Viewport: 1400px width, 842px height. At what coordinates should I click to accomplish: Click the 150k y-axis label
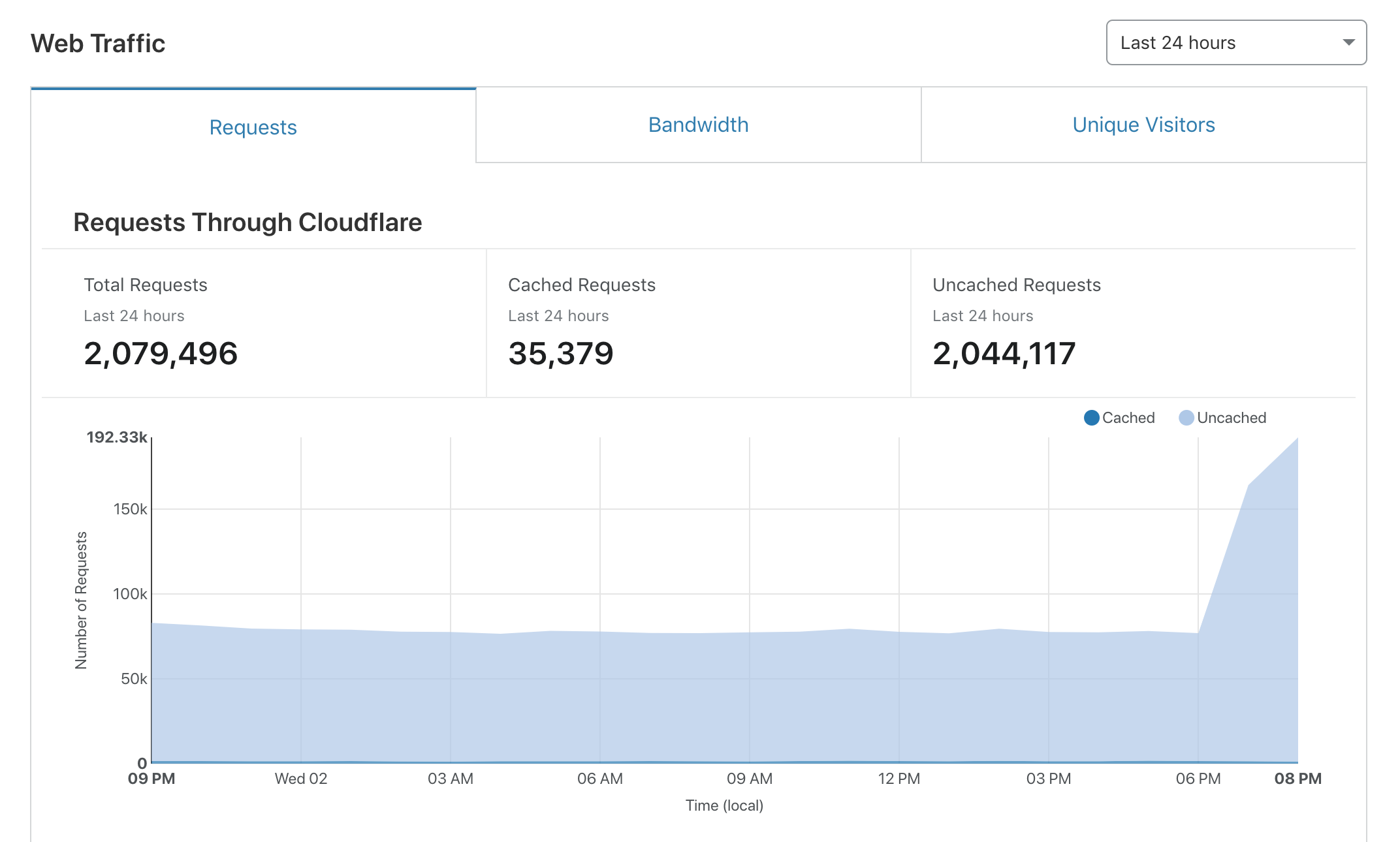pos(131,509)
